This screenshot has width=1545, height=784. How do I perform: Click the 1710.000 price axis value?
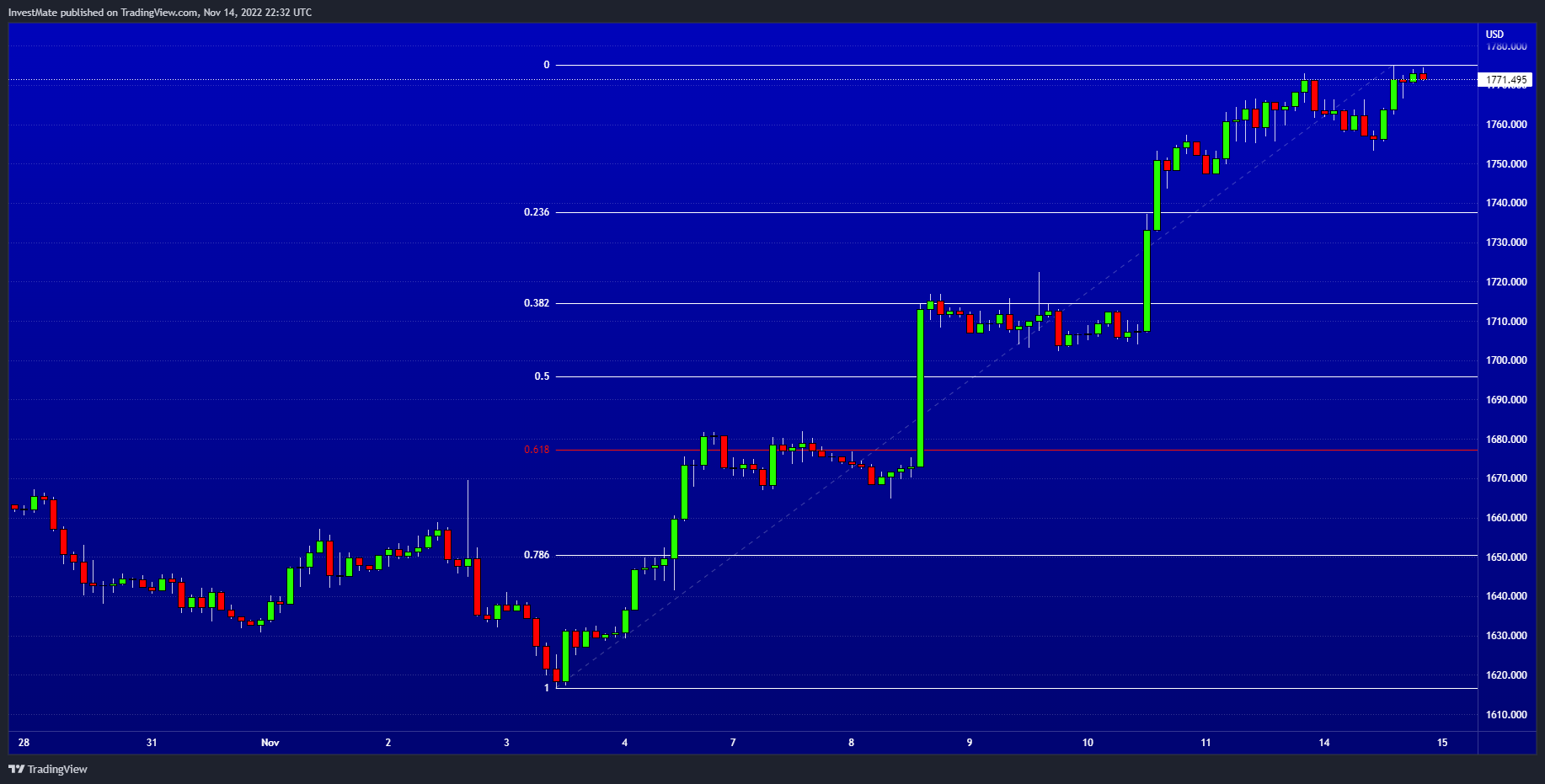(1506, 322)
